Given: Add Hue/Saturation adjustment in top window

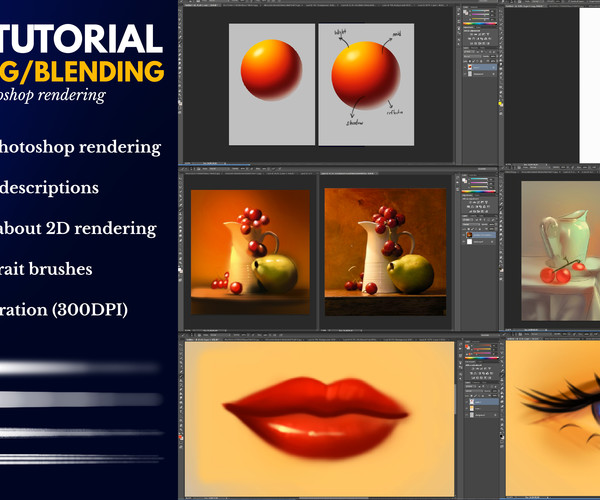Looking at the screenshot, I should 470,39.
